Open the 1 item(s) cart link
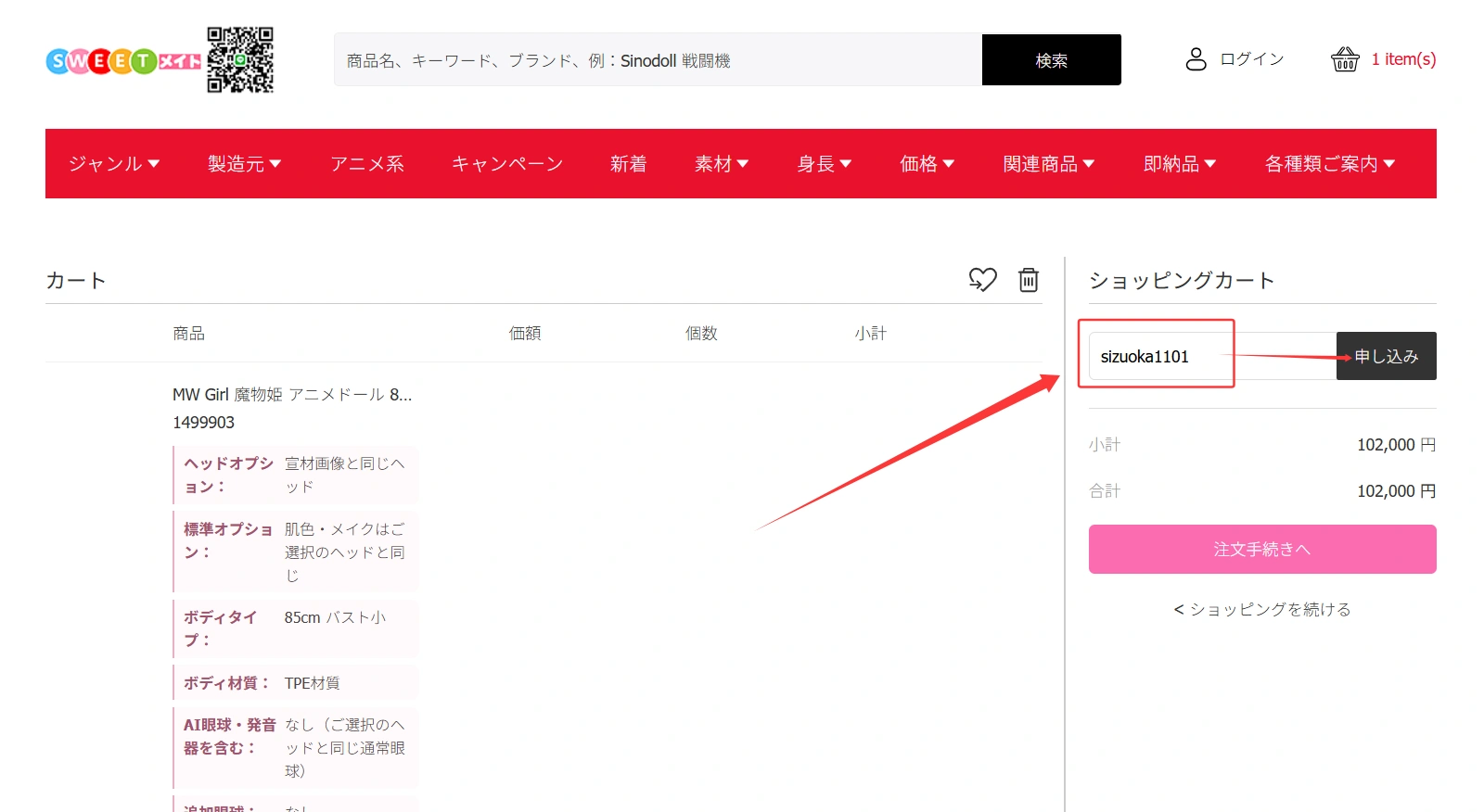 coord(1403,59)
